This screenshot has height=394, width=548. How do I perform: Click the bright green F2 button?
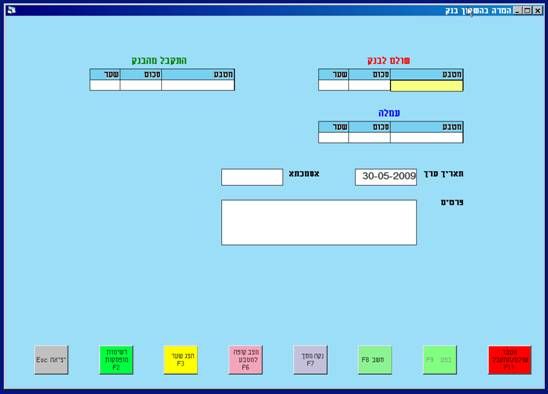coord(116,360)
